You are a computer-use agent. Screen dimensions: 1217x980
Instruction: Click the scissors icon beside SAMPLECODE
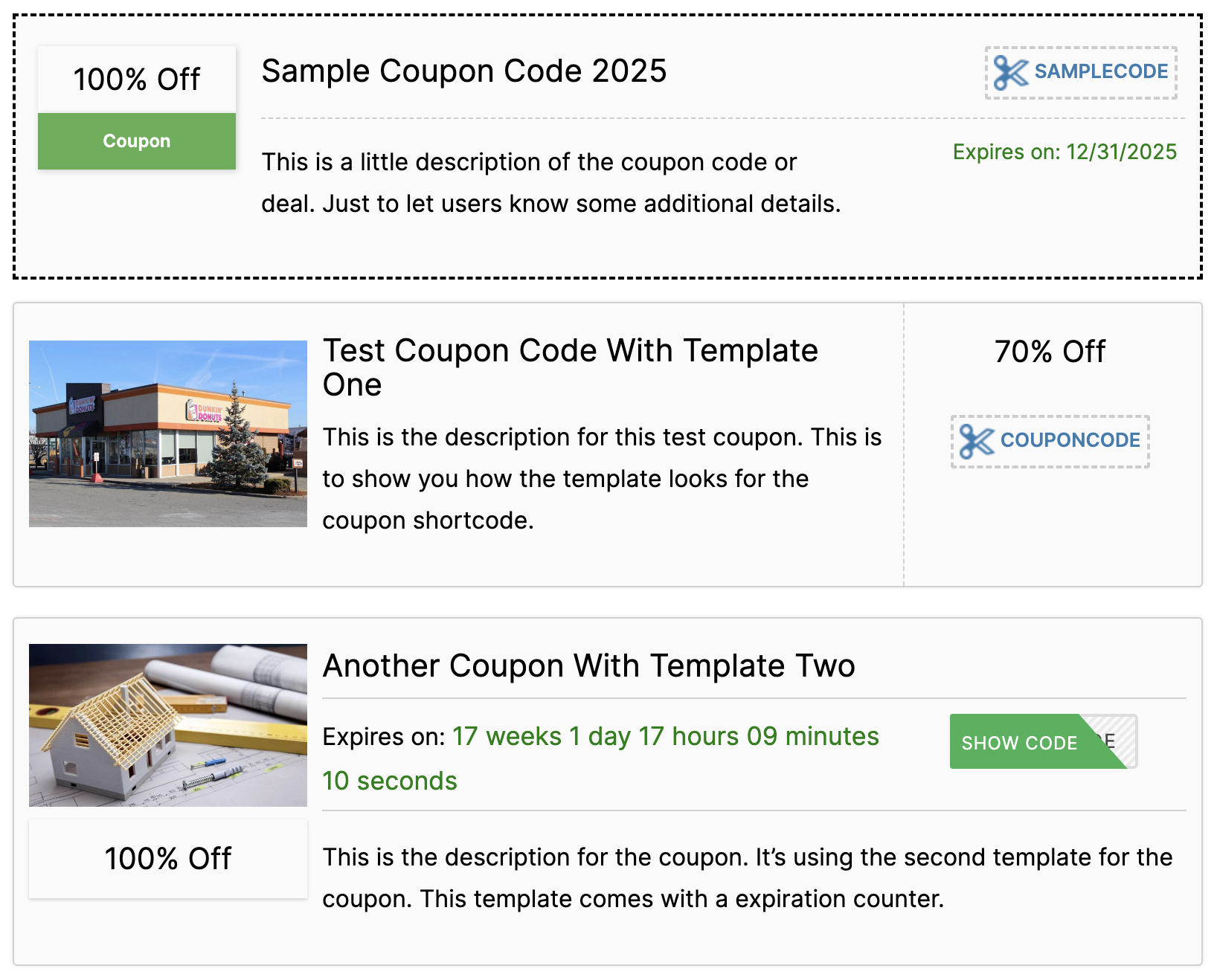[x=1010, y=73]
